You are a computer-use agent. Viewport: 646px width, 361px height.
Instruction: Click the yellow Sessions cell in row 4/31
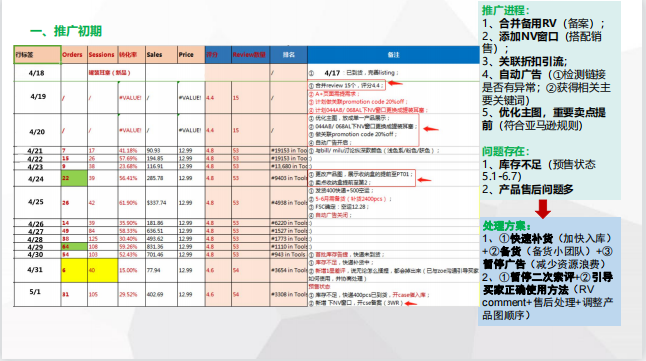[103, 270]
